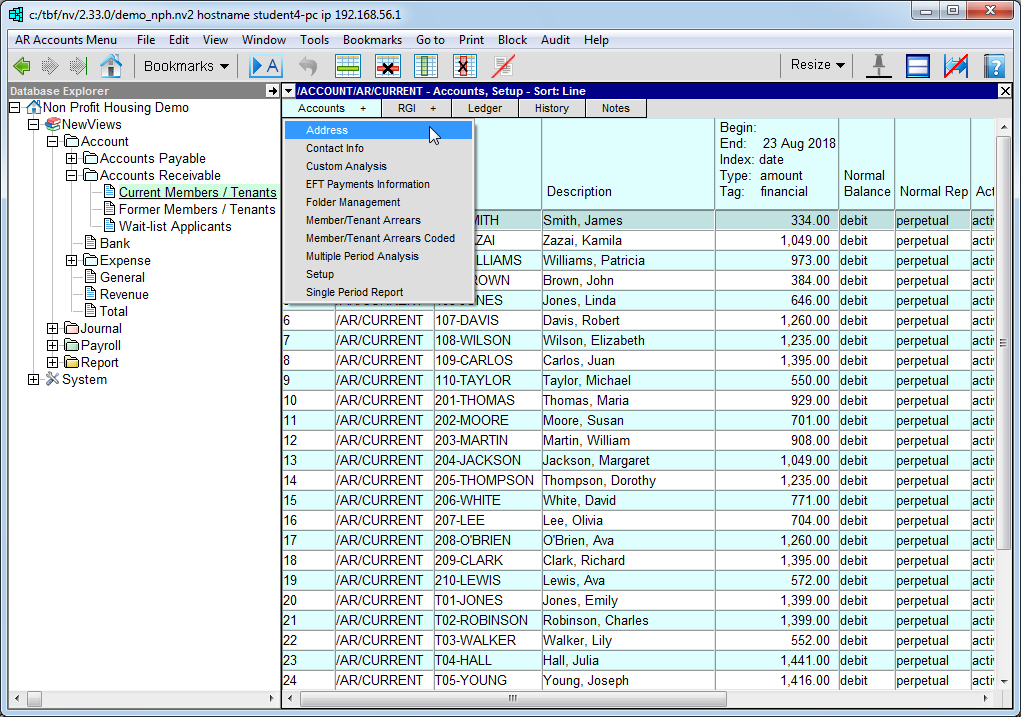
Task: Click the pin icon in toolbar
Action: (879, 66)
